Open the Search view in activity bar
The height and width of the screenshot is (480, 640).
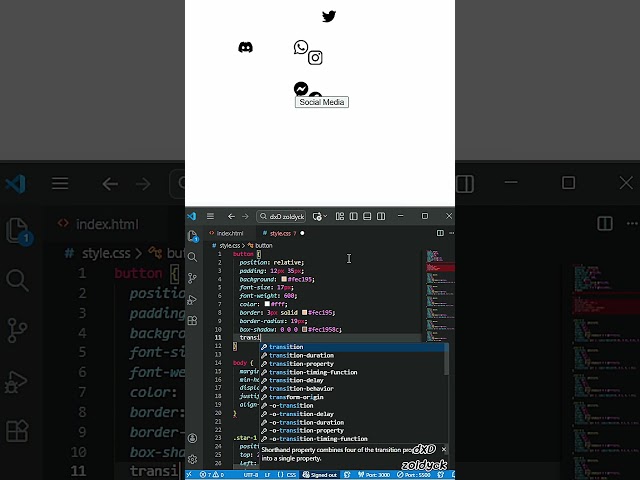[193, 257]
